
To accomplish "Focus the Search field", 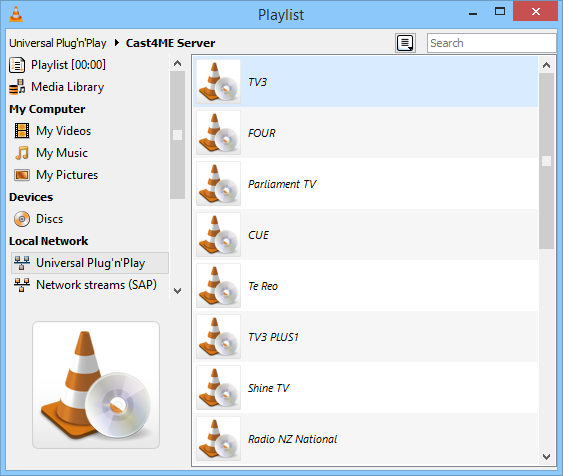I will [x=491, y=43].
